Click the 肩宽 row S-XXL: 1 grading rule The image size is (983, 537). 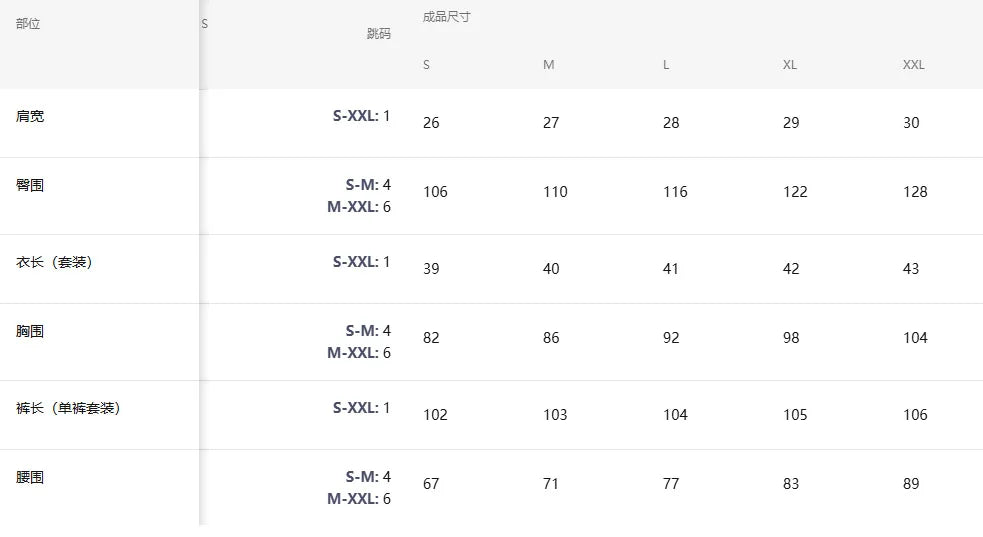pyautogui.click(x=361, y=116)
